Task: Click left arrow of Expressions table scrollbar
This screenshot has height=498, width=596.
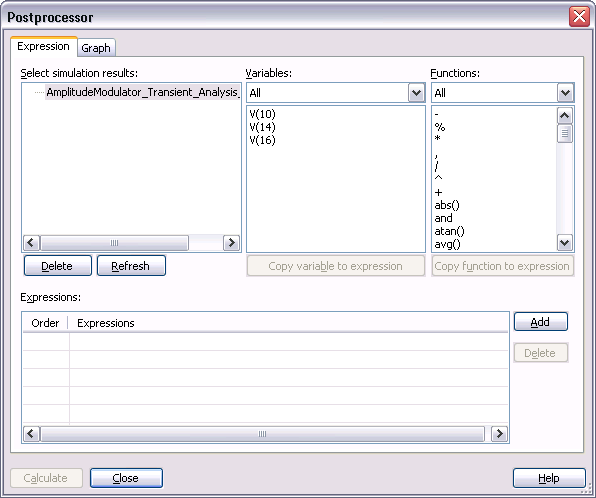Action: click(x=31, y=433)
